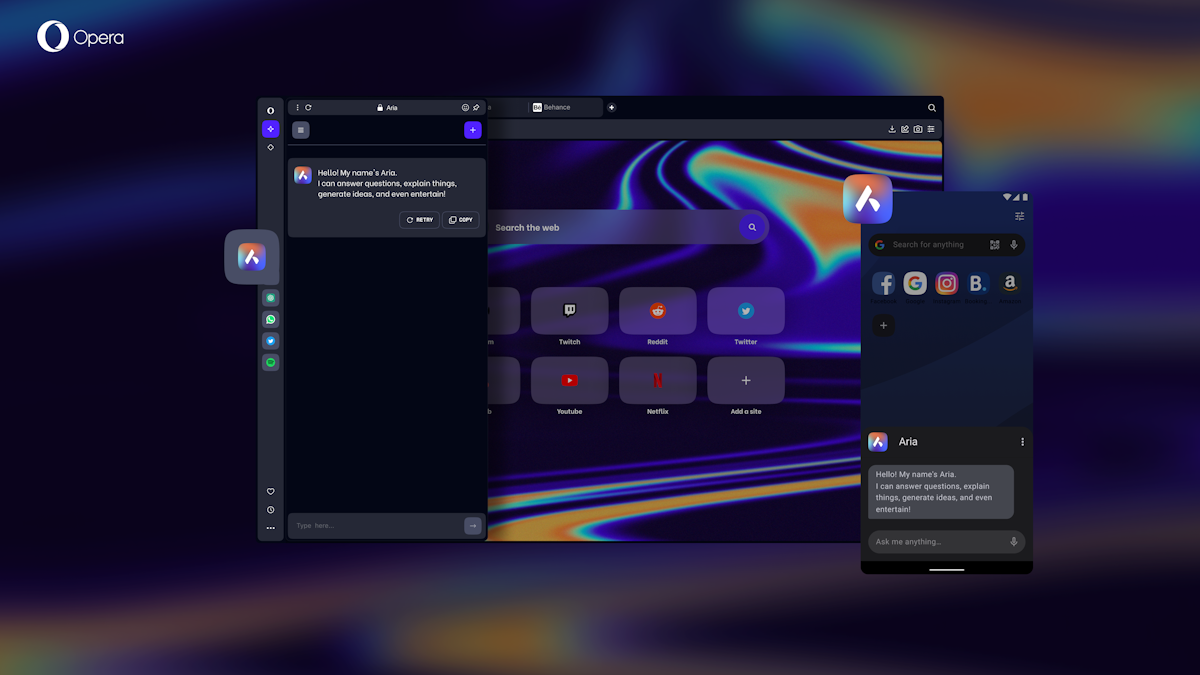1200x675 pixels.
Task: Tap the QR scanner in mobile search bar
Action: [994, 244]
